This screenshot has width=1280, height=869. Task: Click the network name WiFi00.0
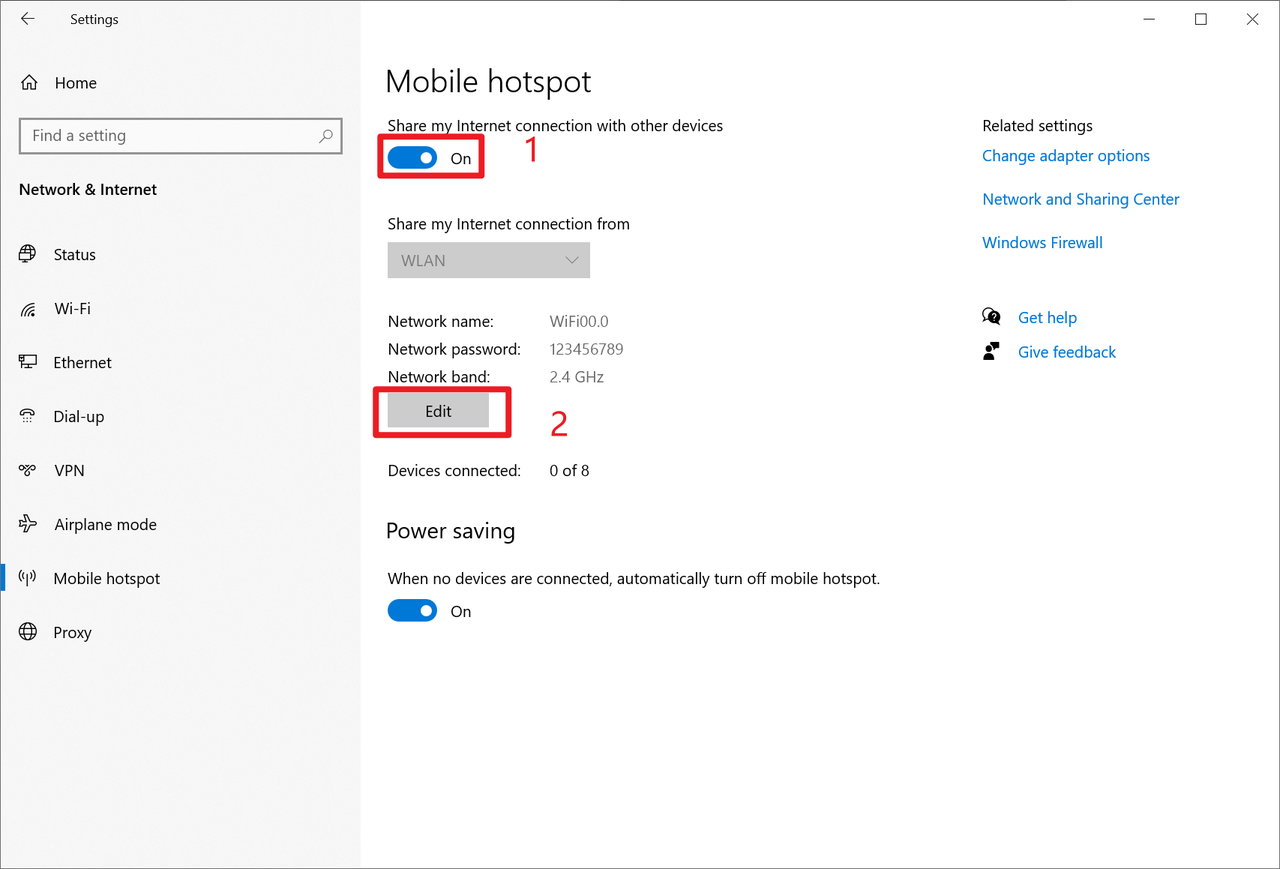coord(579,321)
